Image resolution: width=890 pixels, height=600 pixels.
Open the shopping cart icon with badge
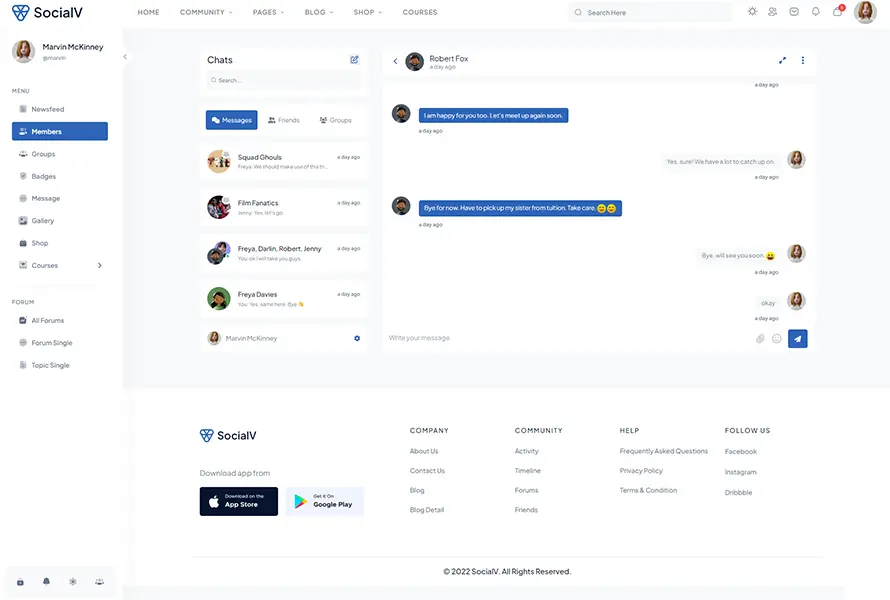pos(837,12)
